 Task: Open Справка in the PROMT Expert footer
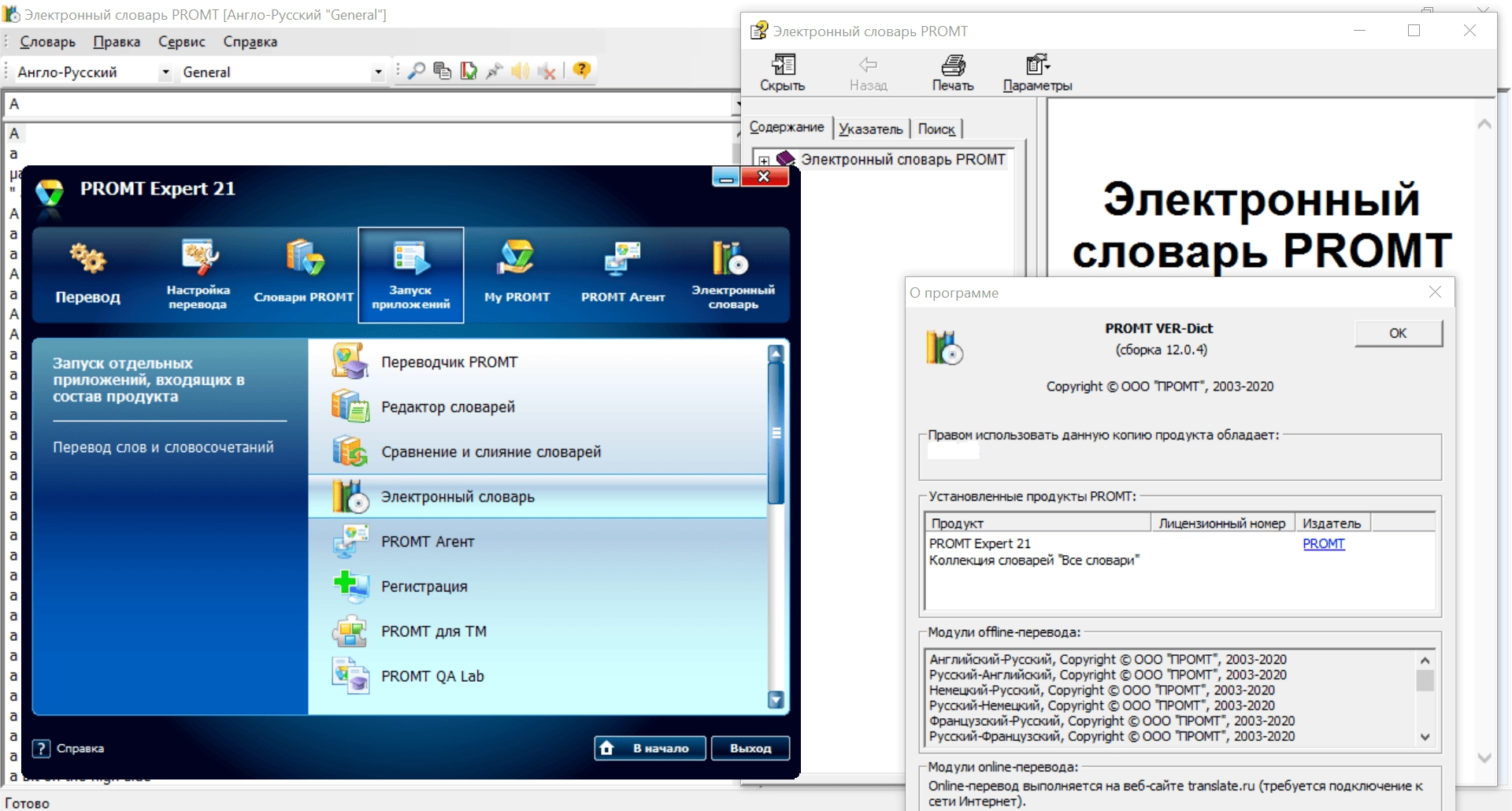click(69, 748)
